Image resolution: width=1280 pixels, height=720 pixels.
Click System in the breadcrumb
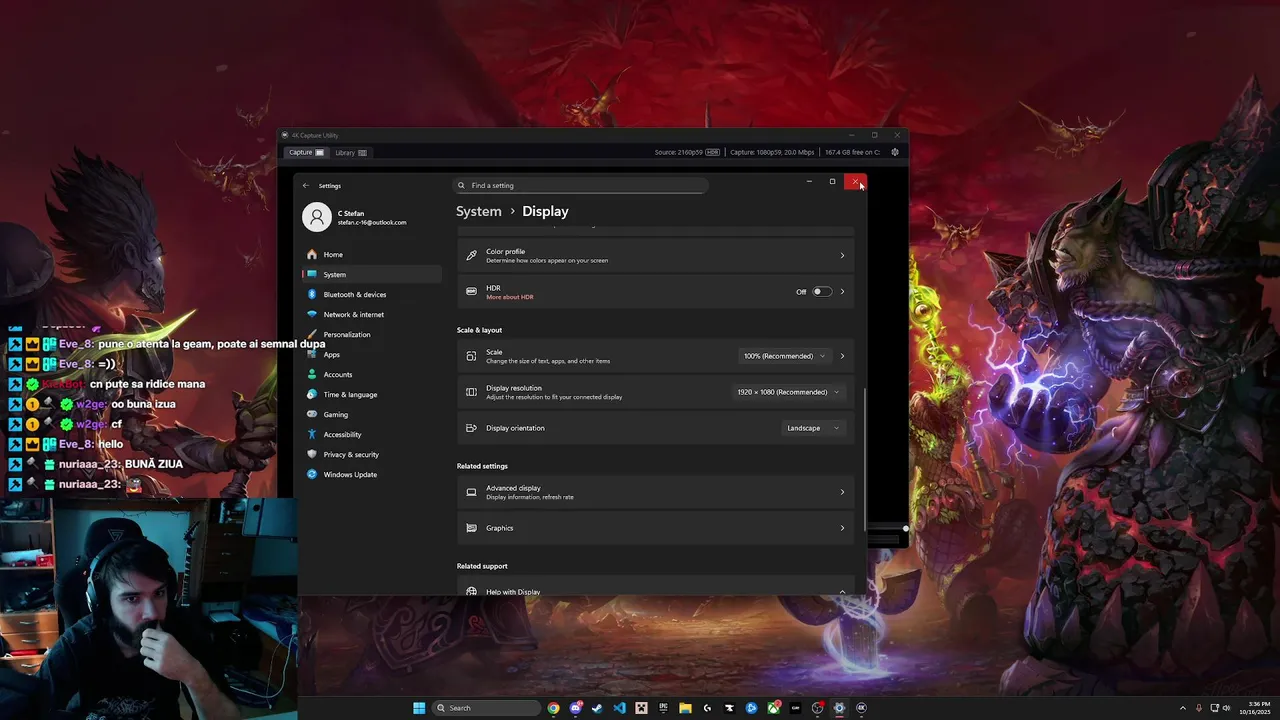pyautogui.click(x=479, y=211)
